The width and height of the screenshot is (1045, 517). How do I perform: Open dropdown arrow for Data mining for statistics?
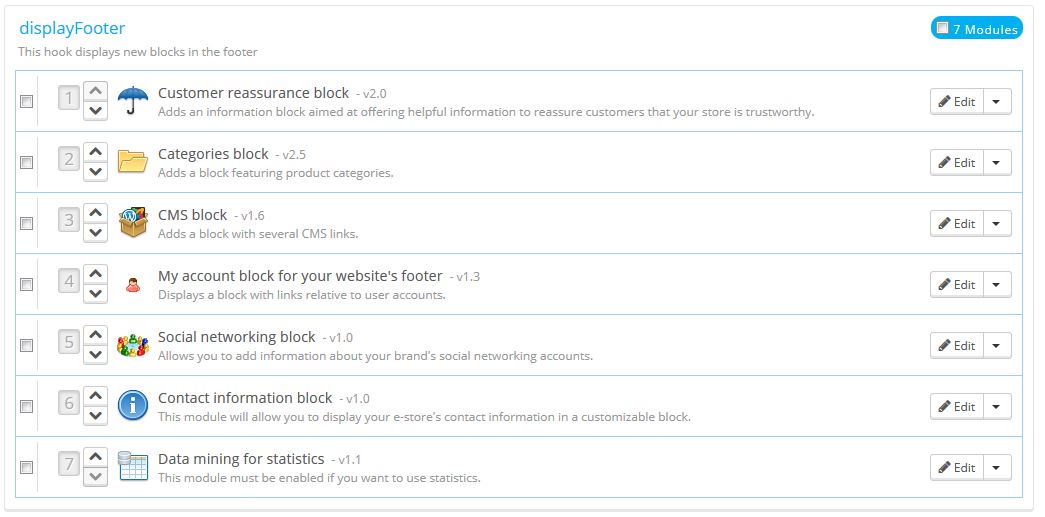pyautogui.click(x=997, y=467)
